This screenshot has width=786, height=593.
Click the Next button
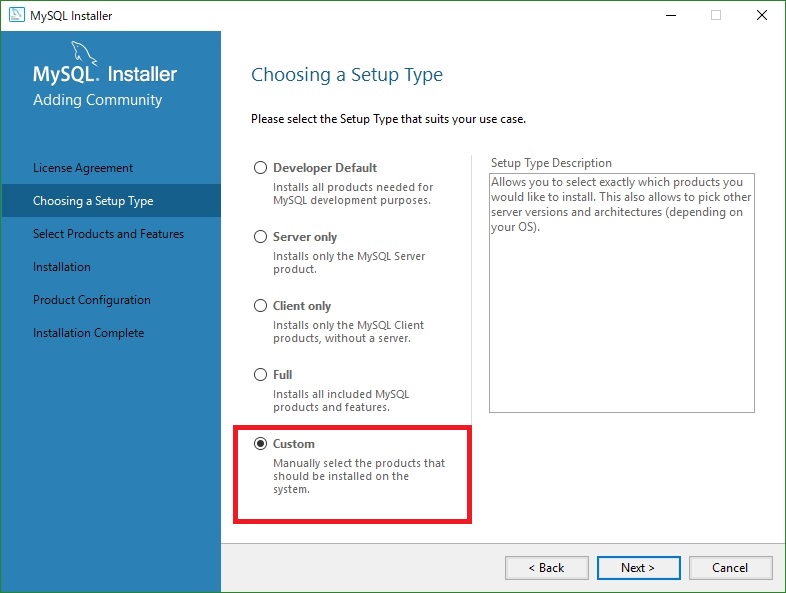click(638, 567)
